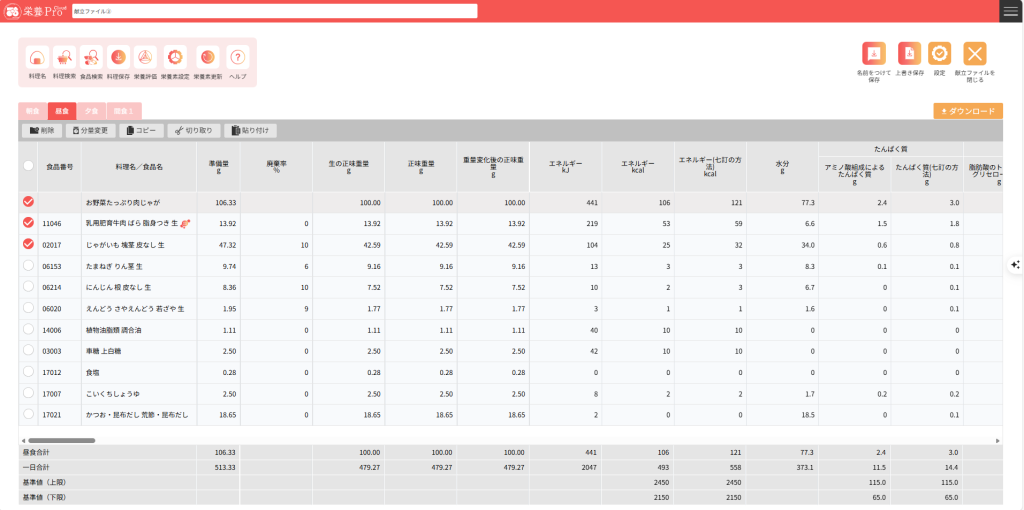This screenshot has height=510, width=1024.
Task: Open the ヘルプ help icon
Action: tap(238, 58)
